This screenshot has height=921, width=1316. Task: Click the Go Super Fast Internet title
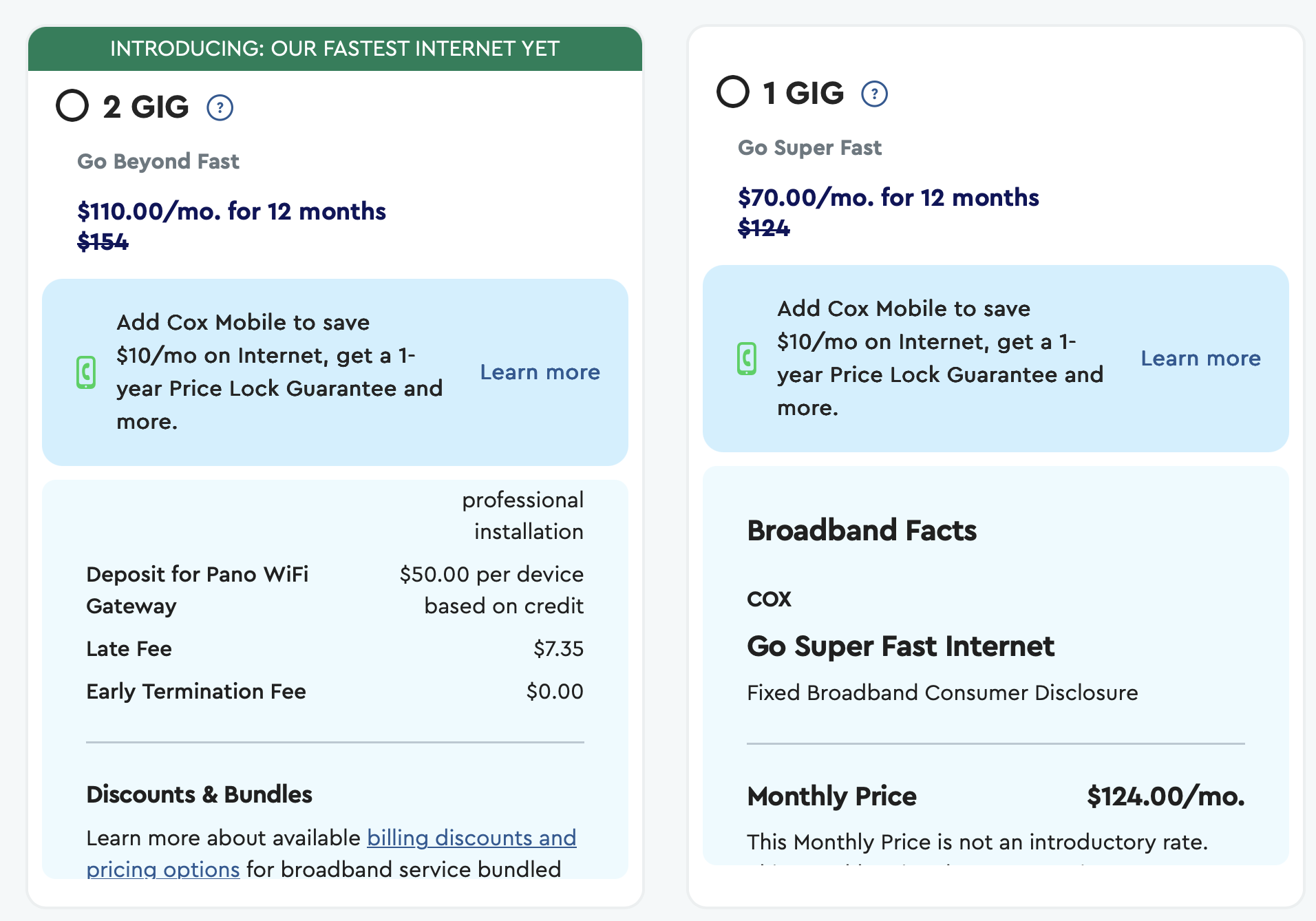900,646
